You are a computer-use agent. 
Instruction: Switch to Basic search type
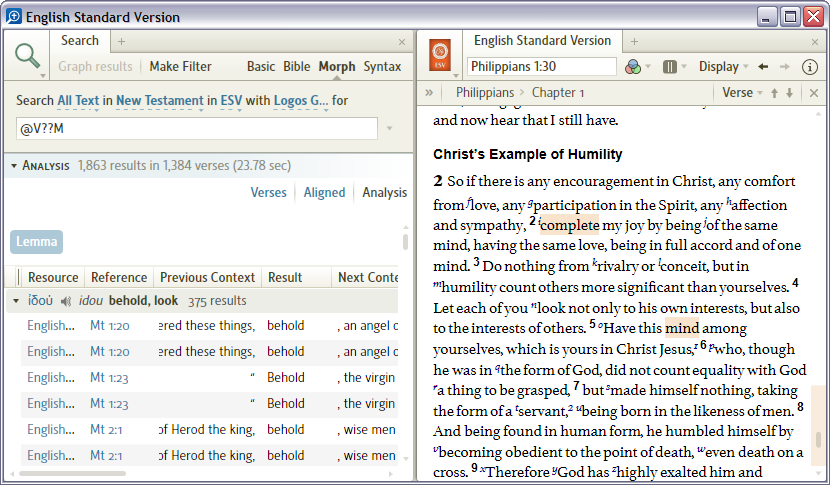pos(260,67)
